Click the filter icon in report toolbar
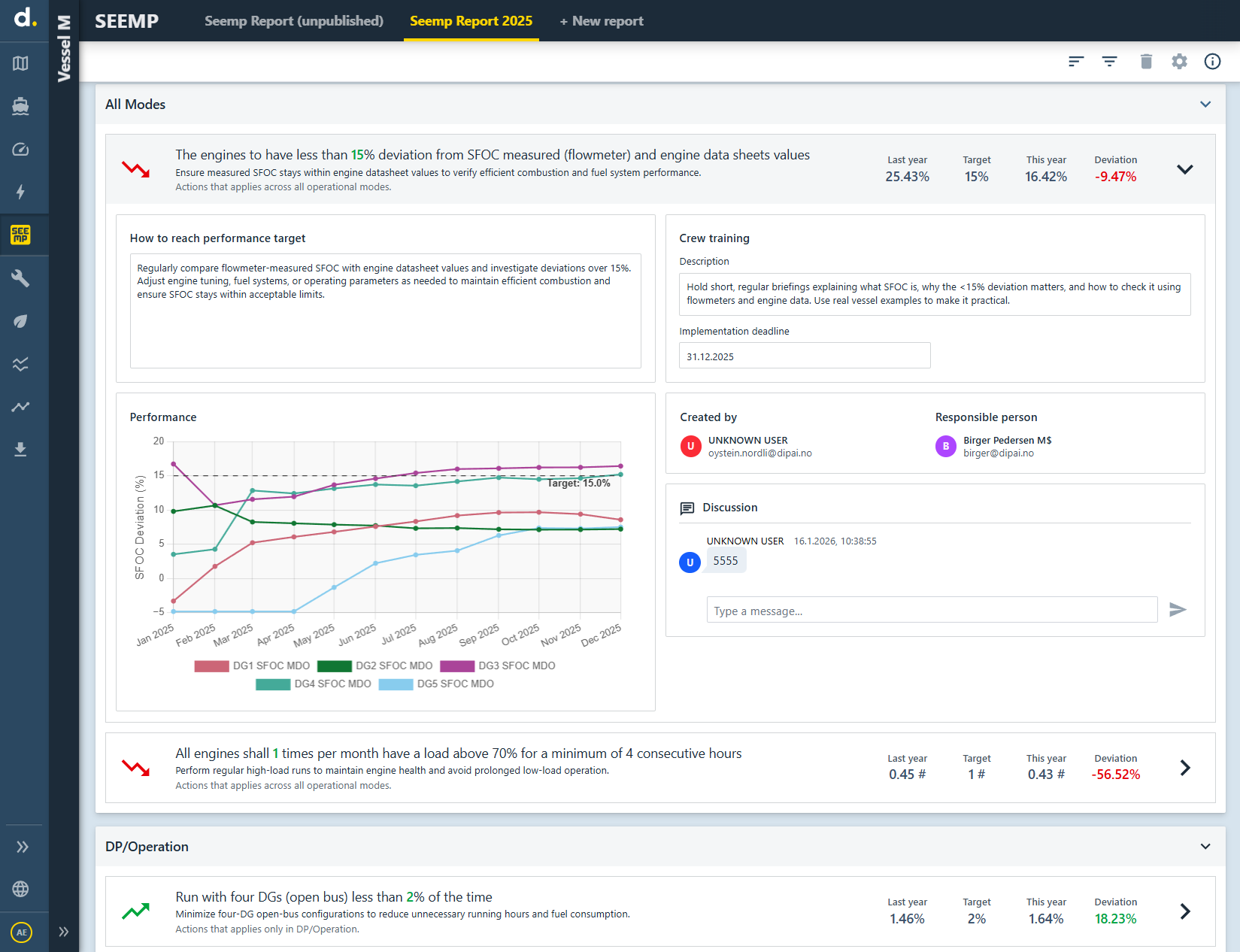 tap(1109, 62)
